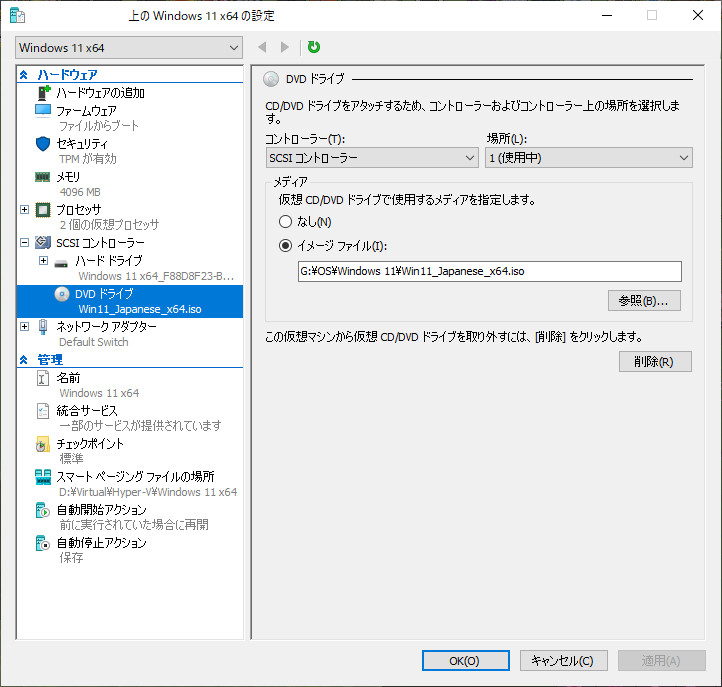The width and height of the screenshot is (722, 687).
Task: Click the Smart Paging file location icon
Action: click(43, 477)
